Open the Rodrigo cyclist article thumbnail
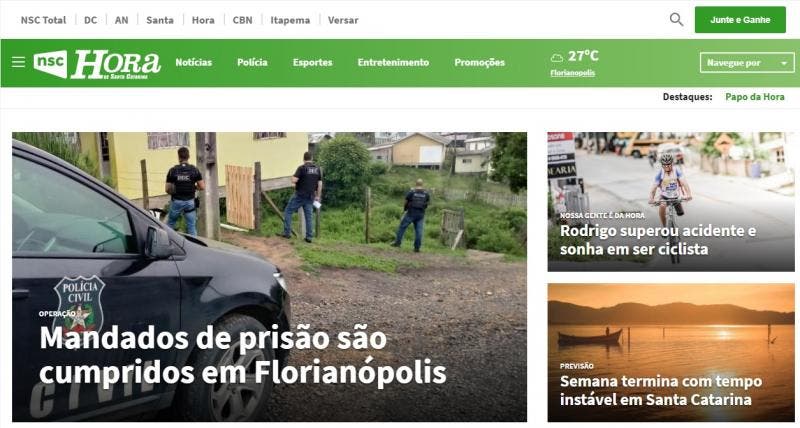Viewport: 800px width, 428px height. coord(671,202)
